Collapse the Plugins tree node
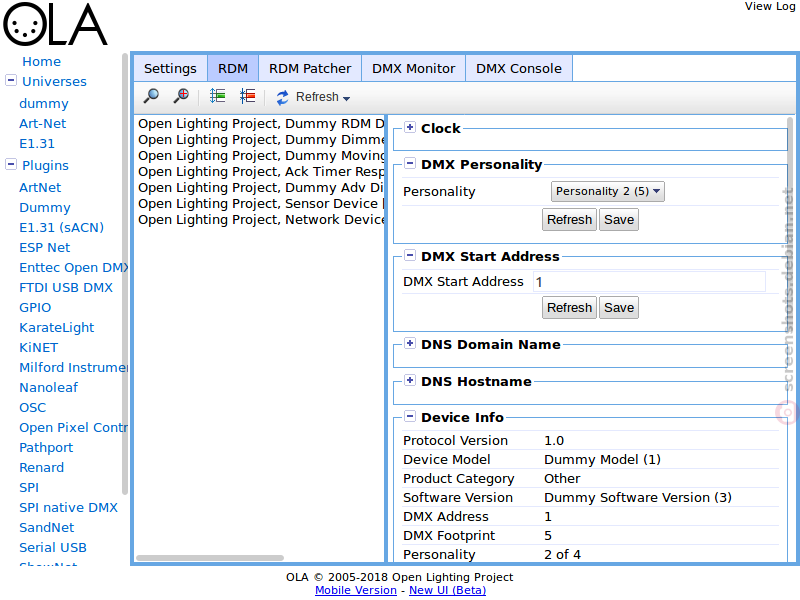The image size is (800, 600). coord(11,164)
